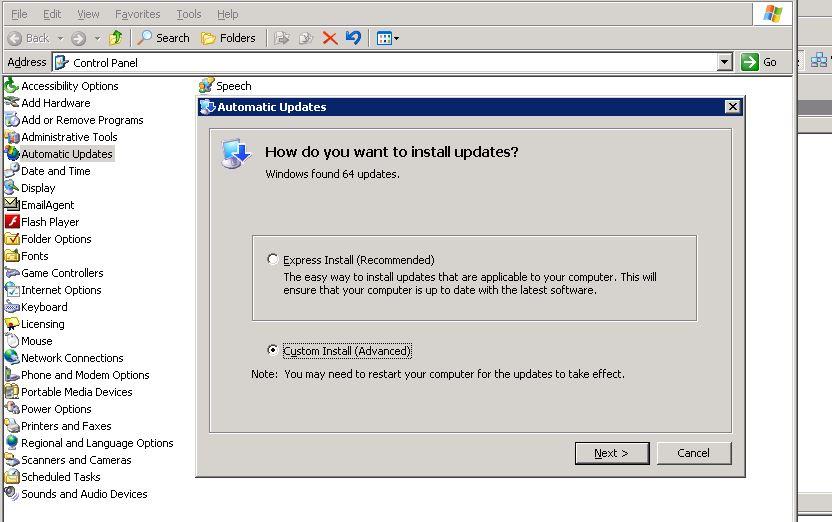Click the red Delete toolbar icon
The height and width of the screenshot is (522, 832).
(330, 38)
